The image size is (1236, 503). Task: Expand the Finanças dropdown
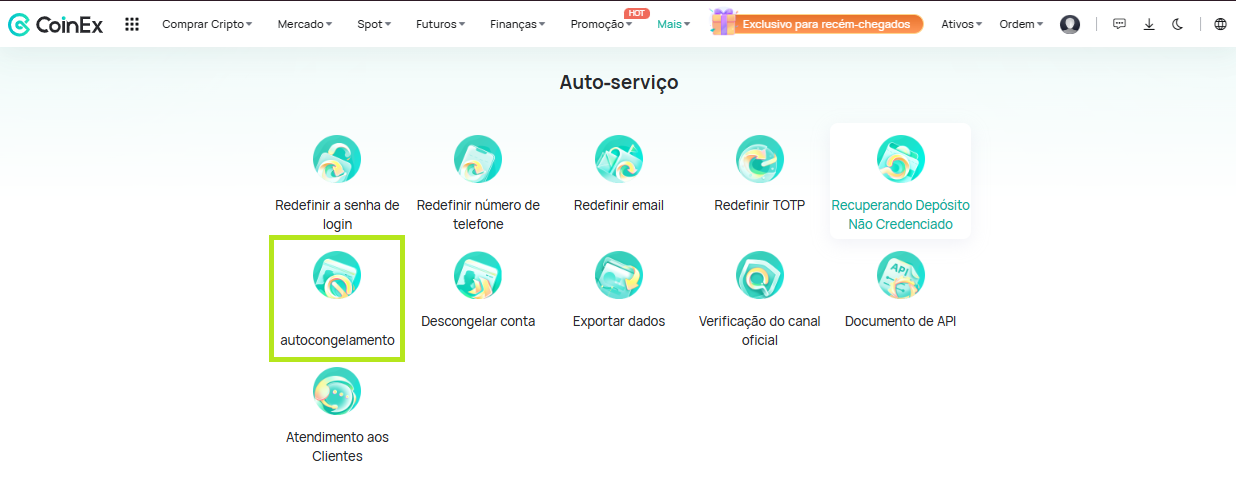coord(518,24)
